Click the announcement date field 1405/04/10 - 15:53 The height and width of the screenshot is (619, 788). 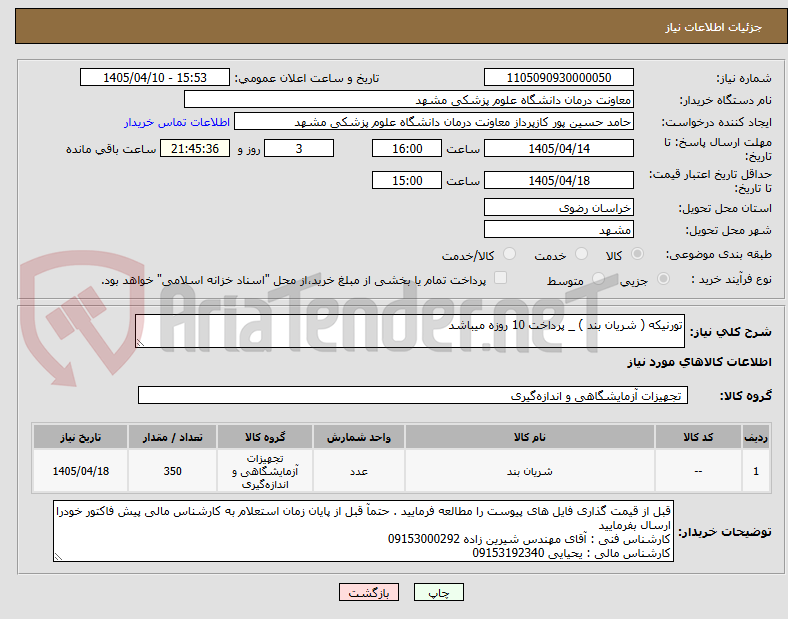click(x=155, y=77)
